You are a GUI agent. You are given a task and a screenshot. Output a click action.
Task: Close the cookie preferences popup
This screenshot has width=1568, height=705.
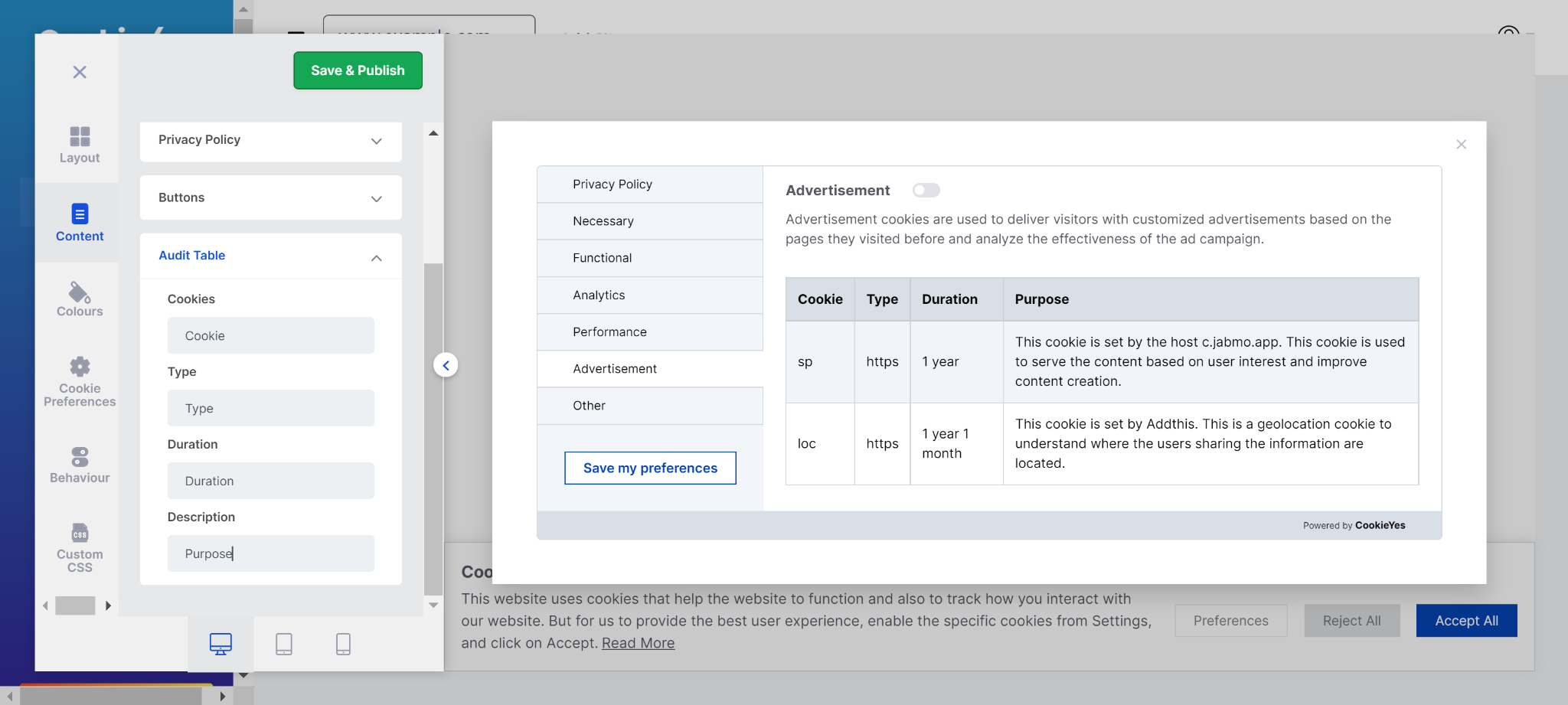coord(1462,145)
